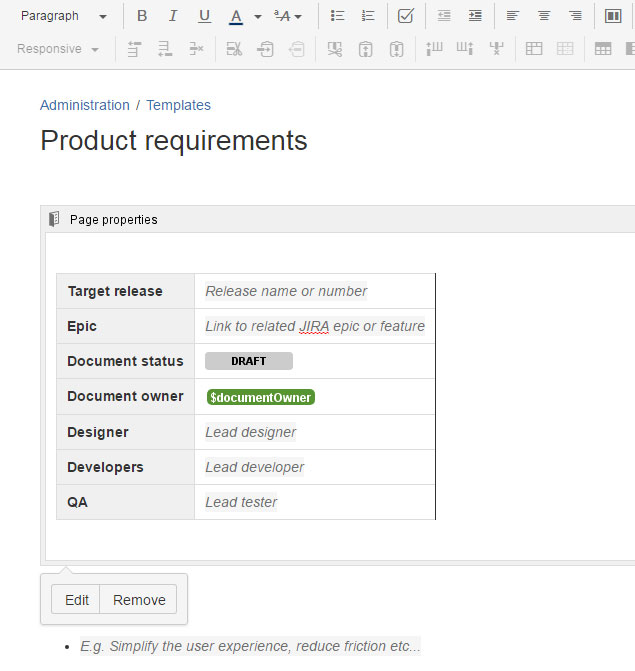Select the $documentOwner variable placeholder
The image size is (635, 671).
[x=261, y=397]
